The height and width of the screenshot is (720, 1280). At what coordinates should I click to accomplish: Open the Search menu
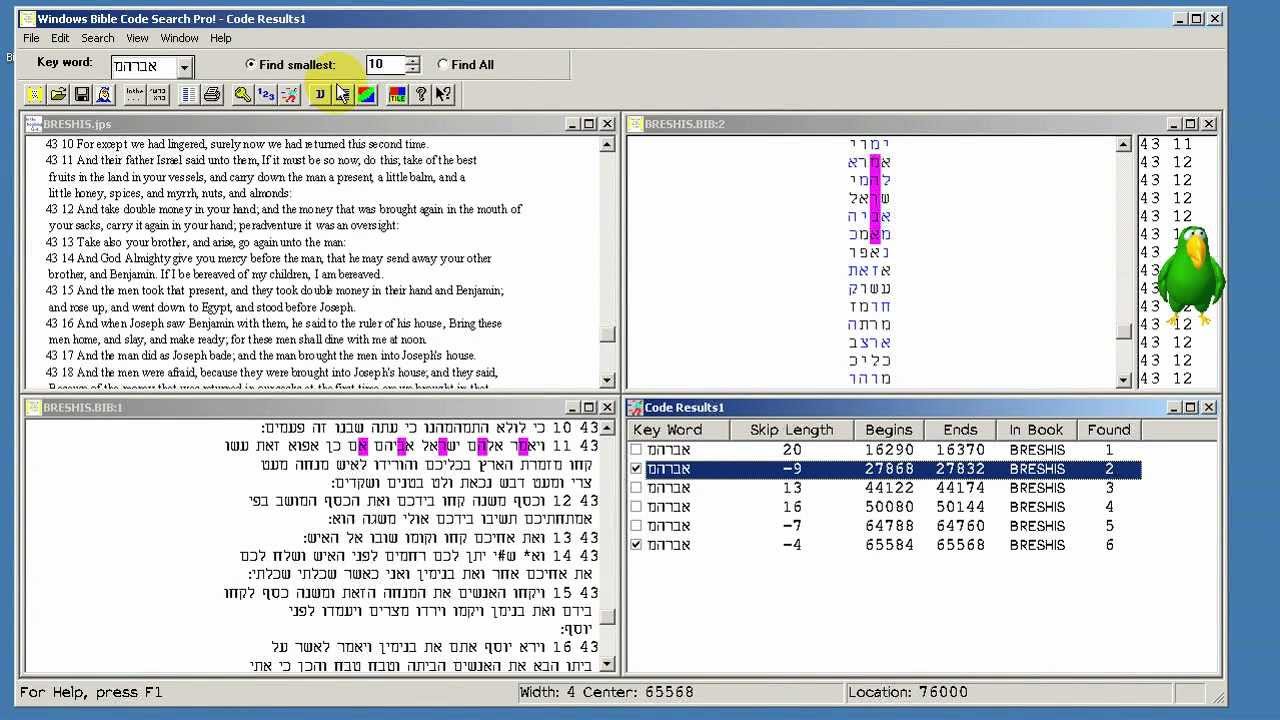pyautogui.click(x=98, y=38)
